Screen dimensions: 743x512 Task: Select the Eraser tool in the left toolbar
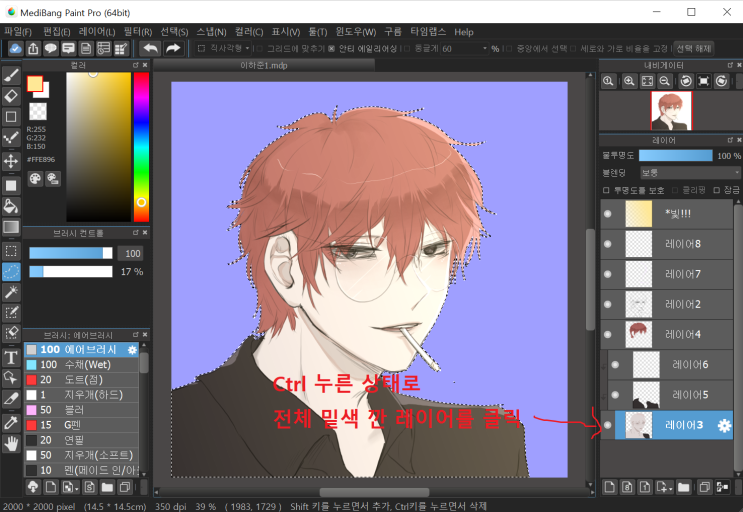tap(11, 96)
